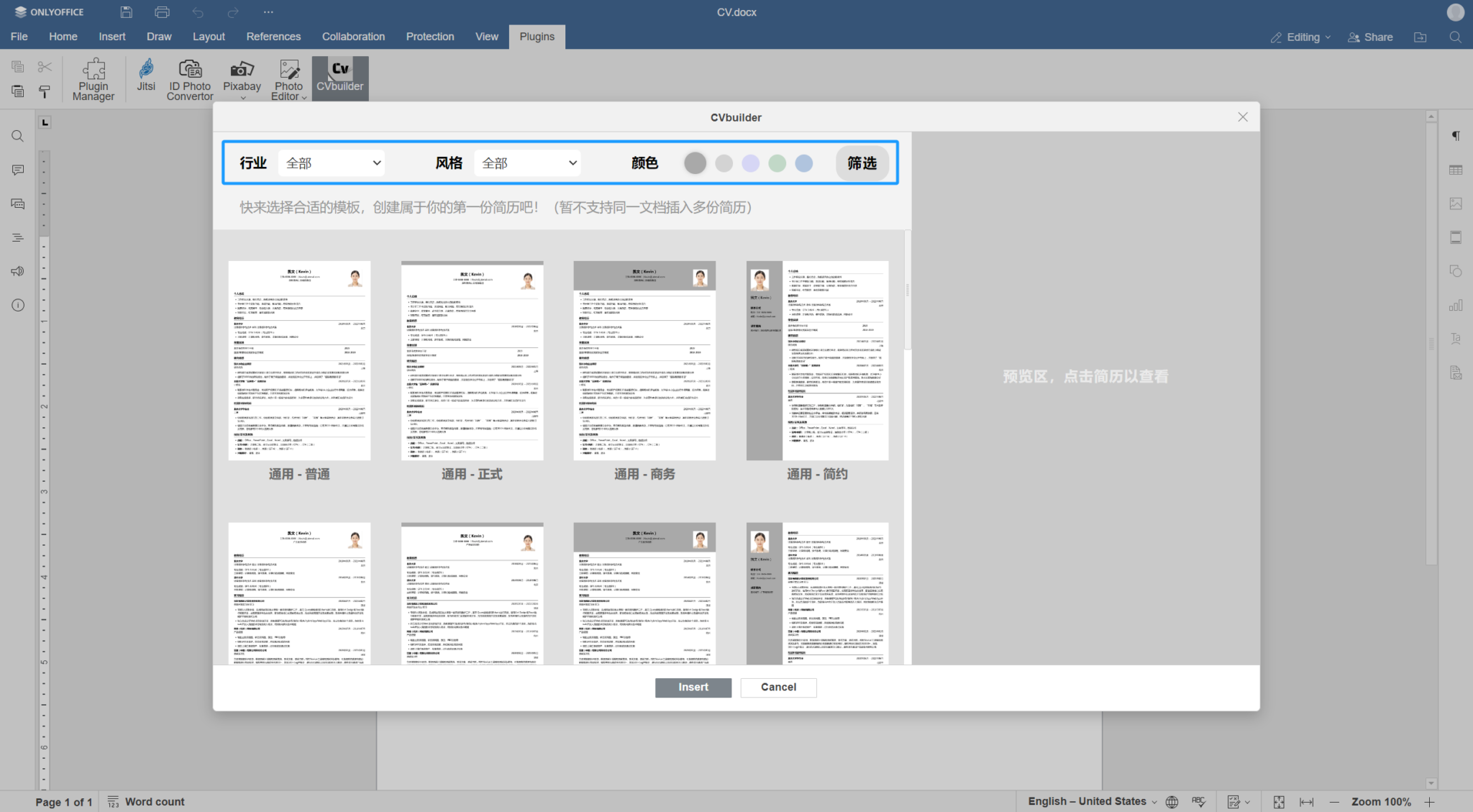1473x812 pixels.
Task: Open the 行业 industry dropdown
Action: 331,163
